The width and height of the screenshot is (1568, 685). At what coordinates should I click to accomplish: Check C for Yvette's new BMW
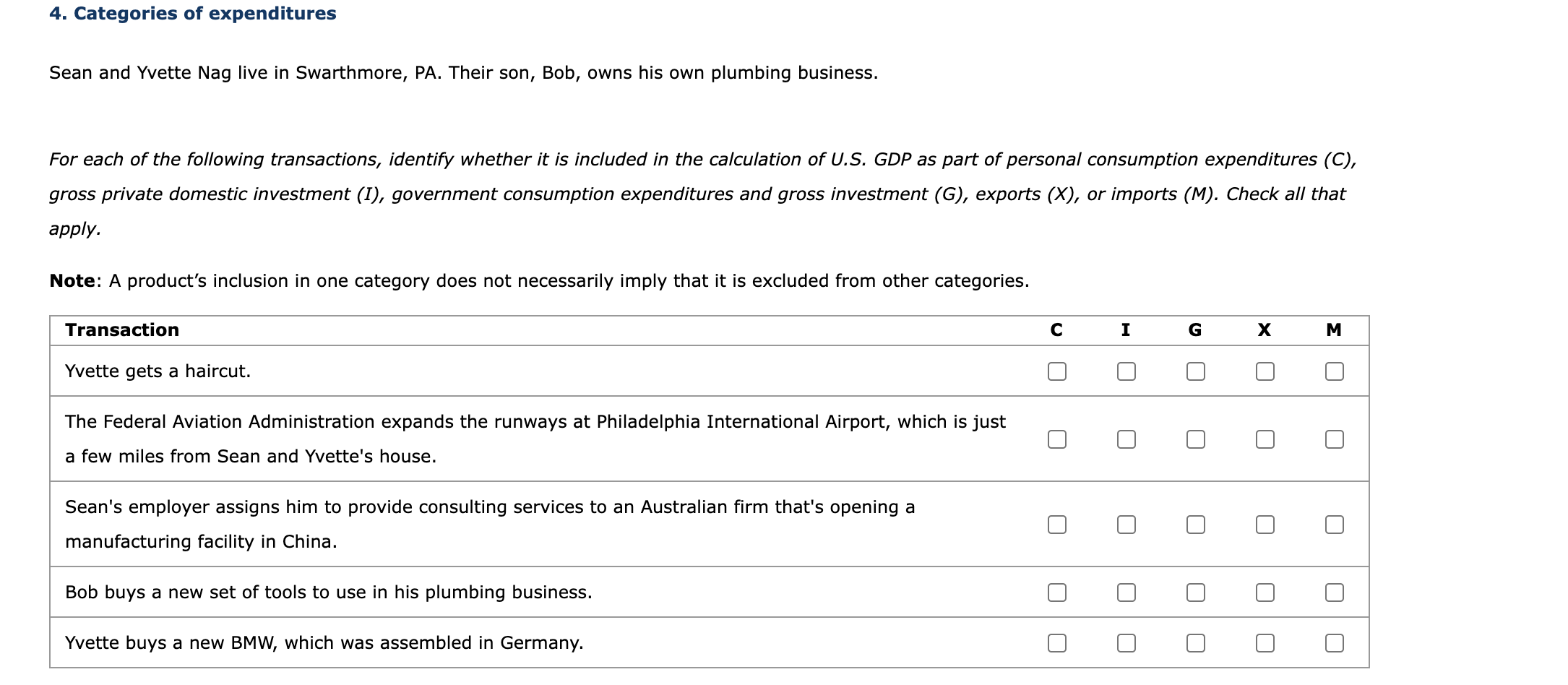tap(1056, 643)
